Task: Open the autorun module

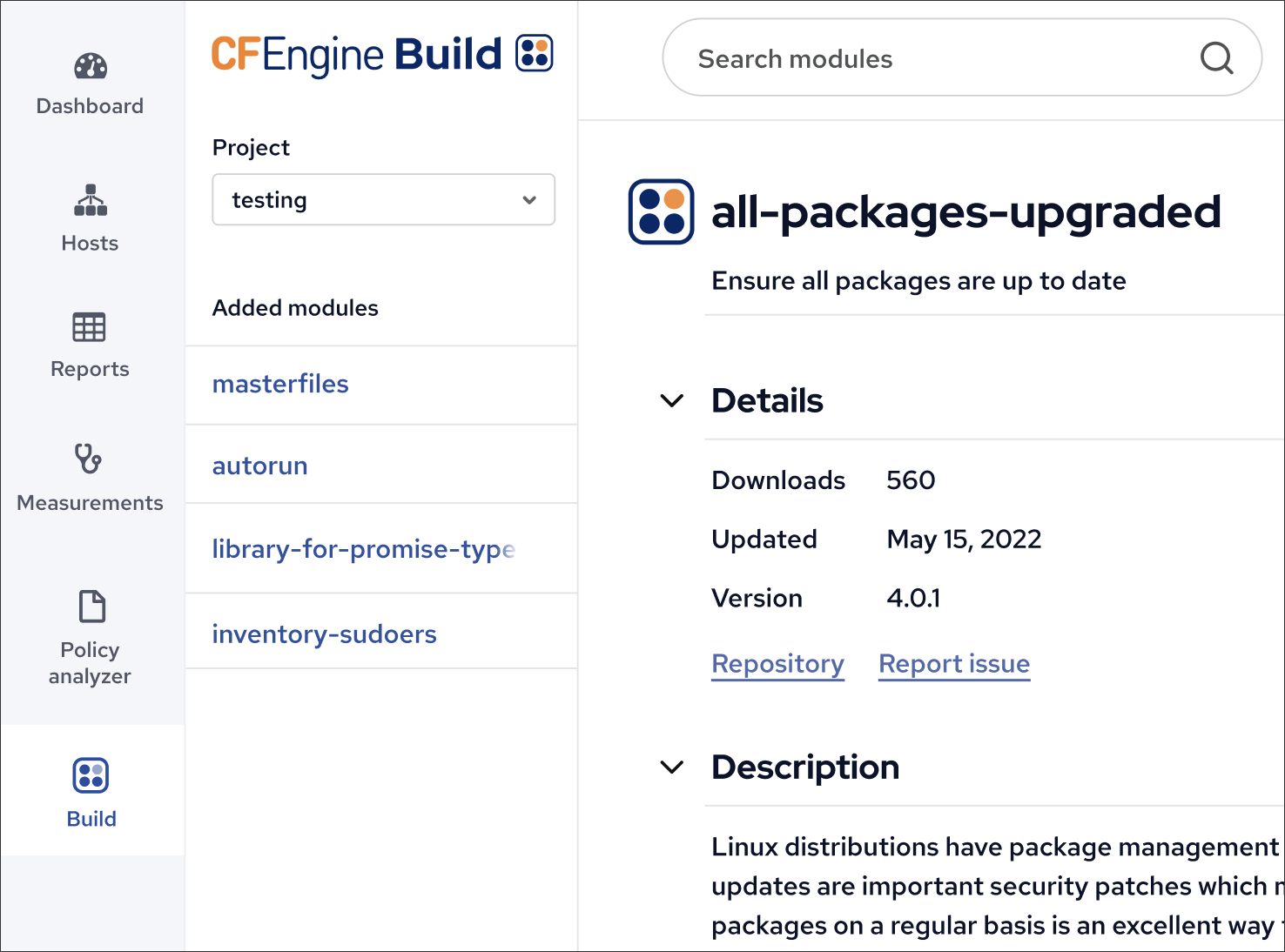Action: tap(260, 466)
